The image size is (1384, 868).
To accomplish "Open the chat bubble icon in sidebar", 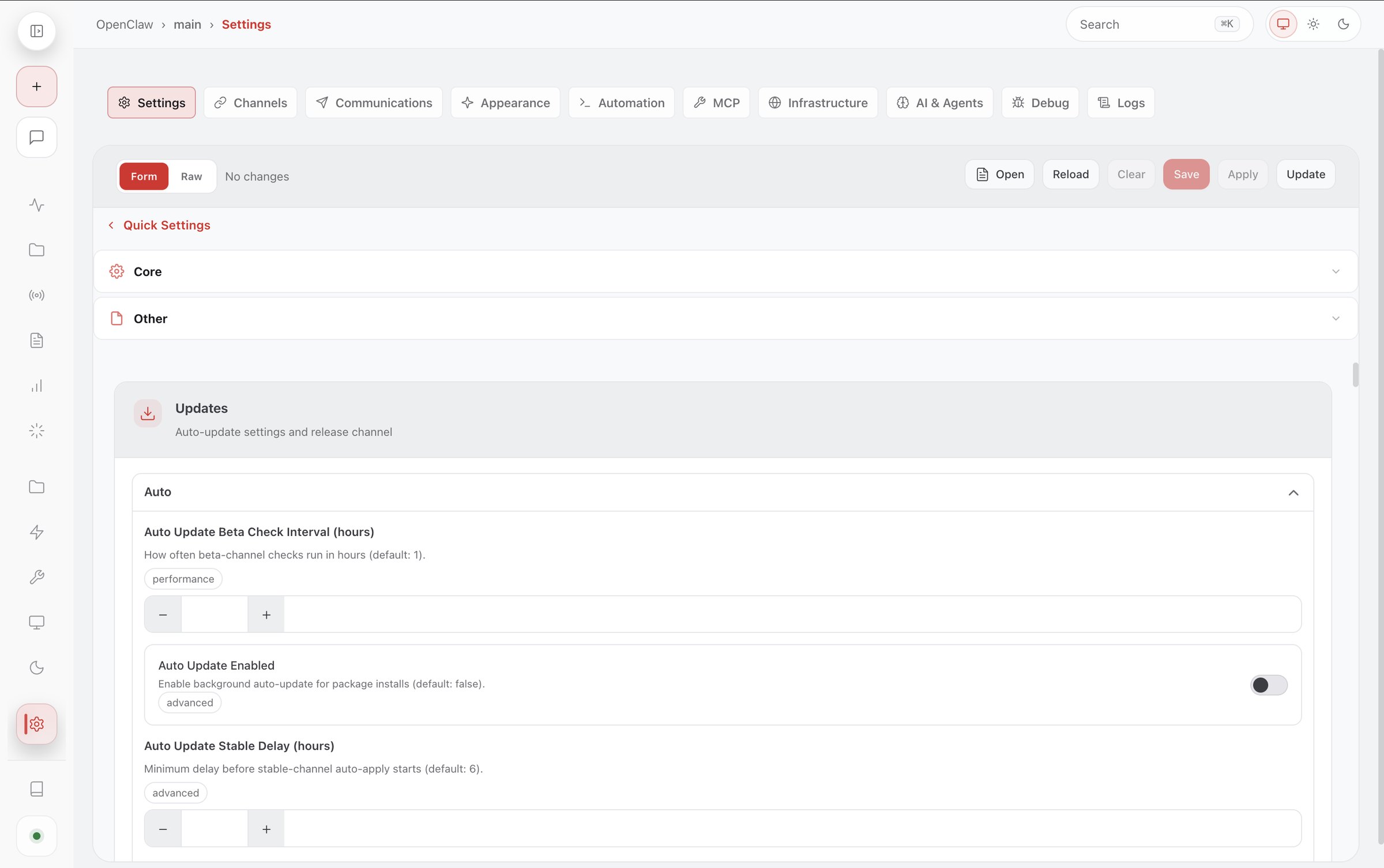I will click(x=36, y=137).
